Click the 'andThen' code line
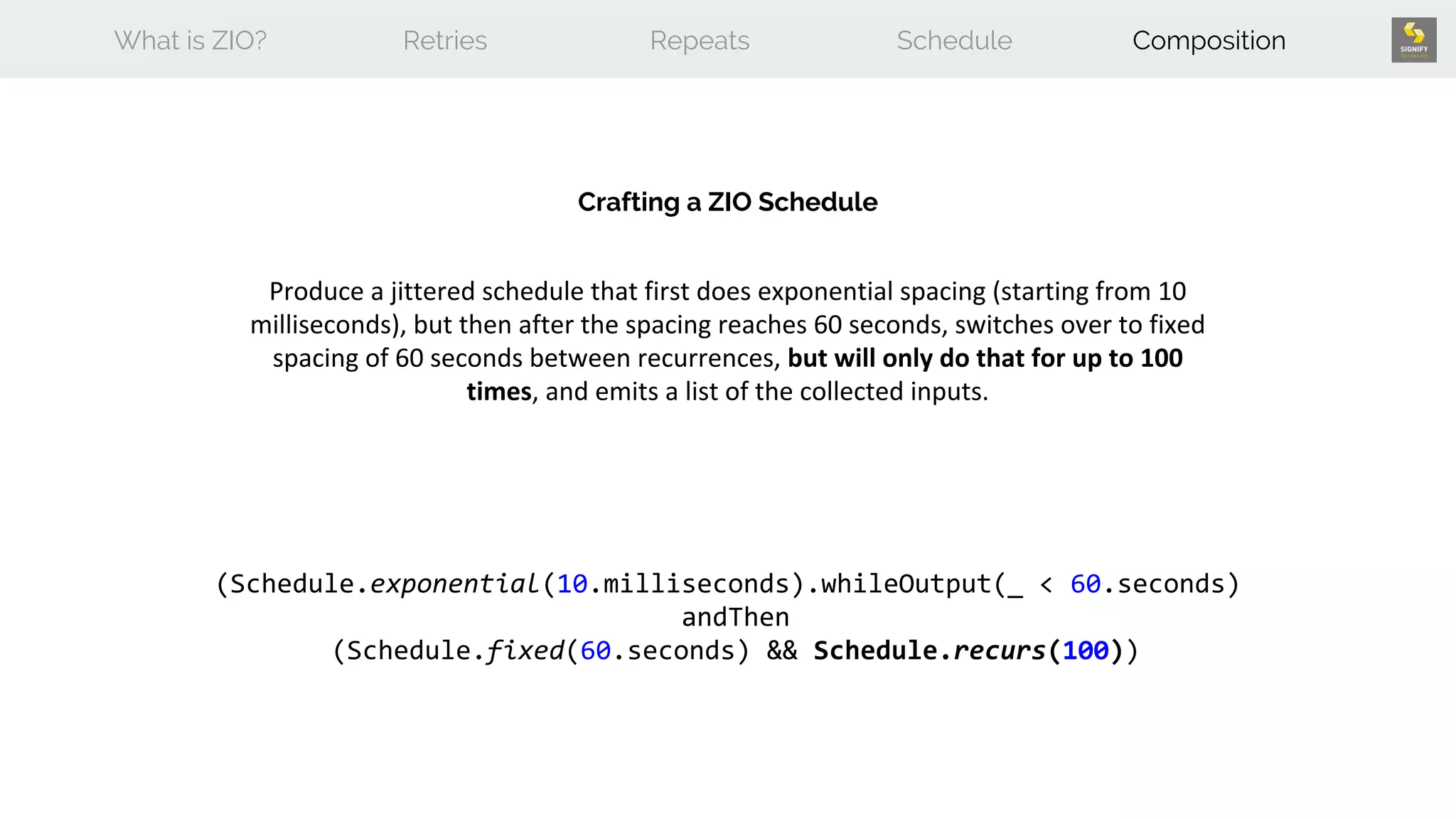Image resolution: width=1456 pixels, height=819 pixels. (x=735, y=617)
